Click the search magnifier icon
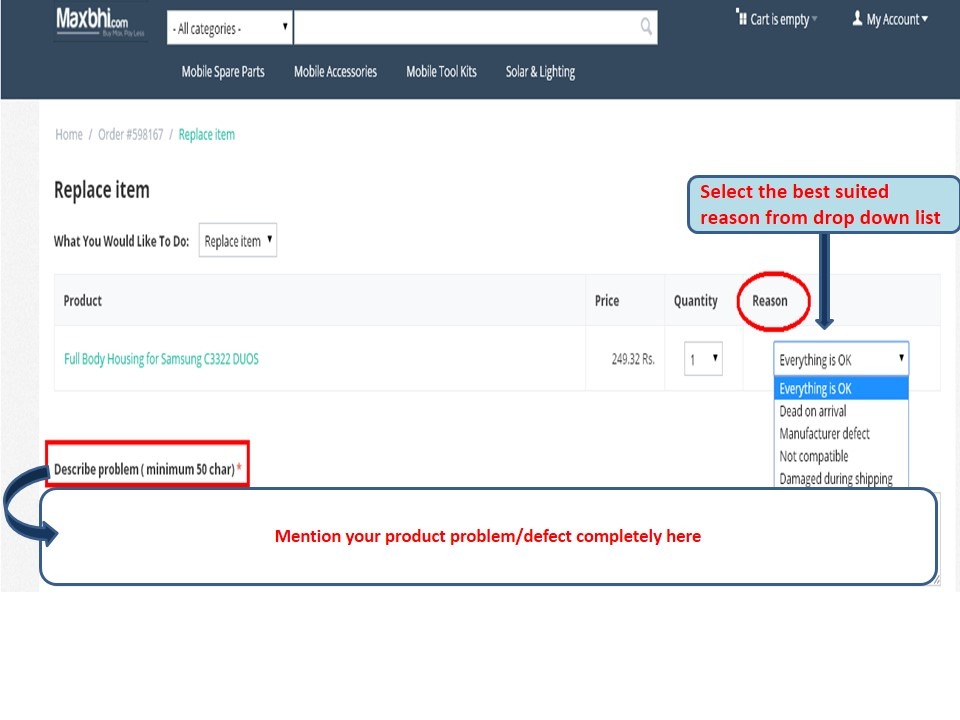The width and height of the screenshot is (960, 720). click(646, 27)
